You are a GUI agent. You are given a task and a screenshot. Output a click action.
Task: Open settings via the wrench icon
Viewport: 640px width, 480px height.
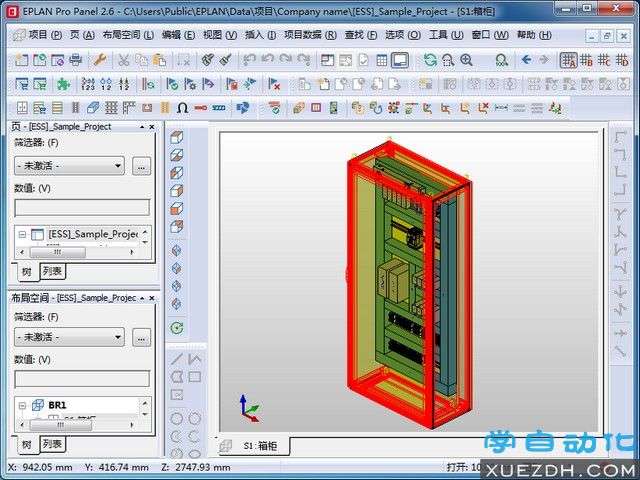(x=99, y=60)
